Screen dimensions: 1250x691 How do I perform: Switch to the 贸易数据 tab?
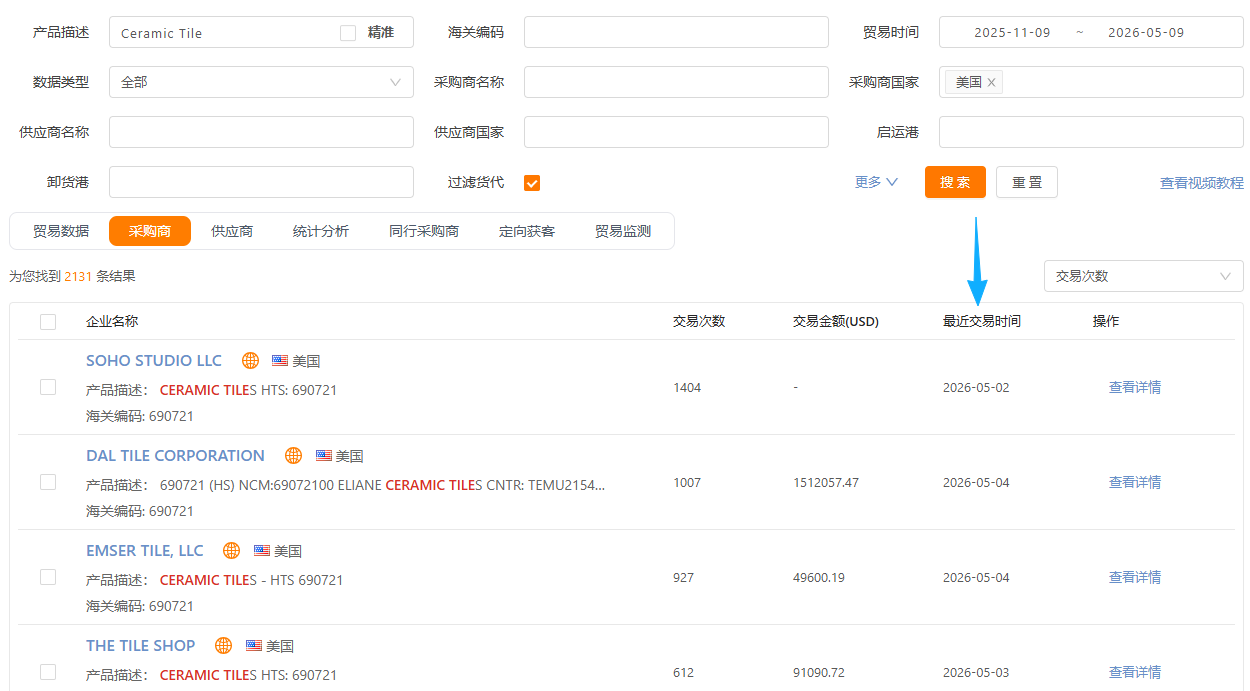[x=61, y=231]
